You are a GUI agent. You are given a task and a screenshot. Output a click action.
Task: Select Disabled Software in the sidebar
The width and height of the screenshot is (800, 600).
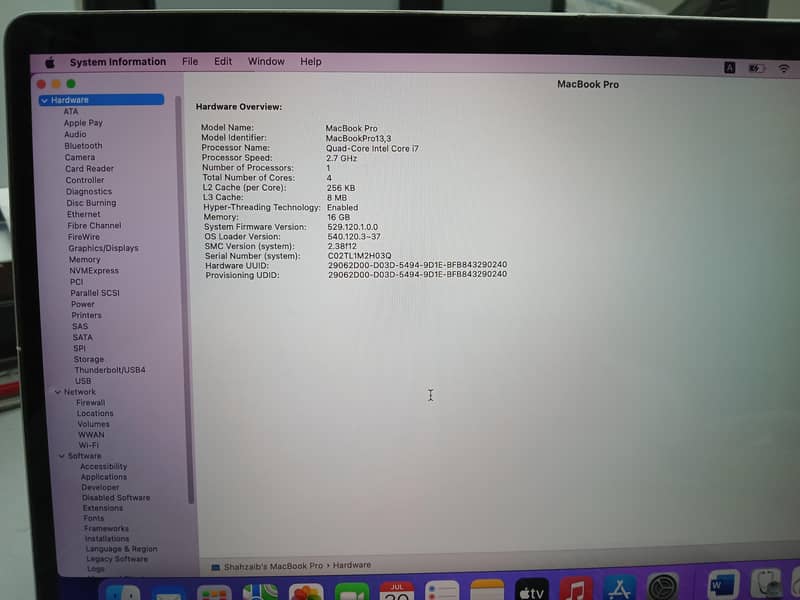tap(116, 497)
